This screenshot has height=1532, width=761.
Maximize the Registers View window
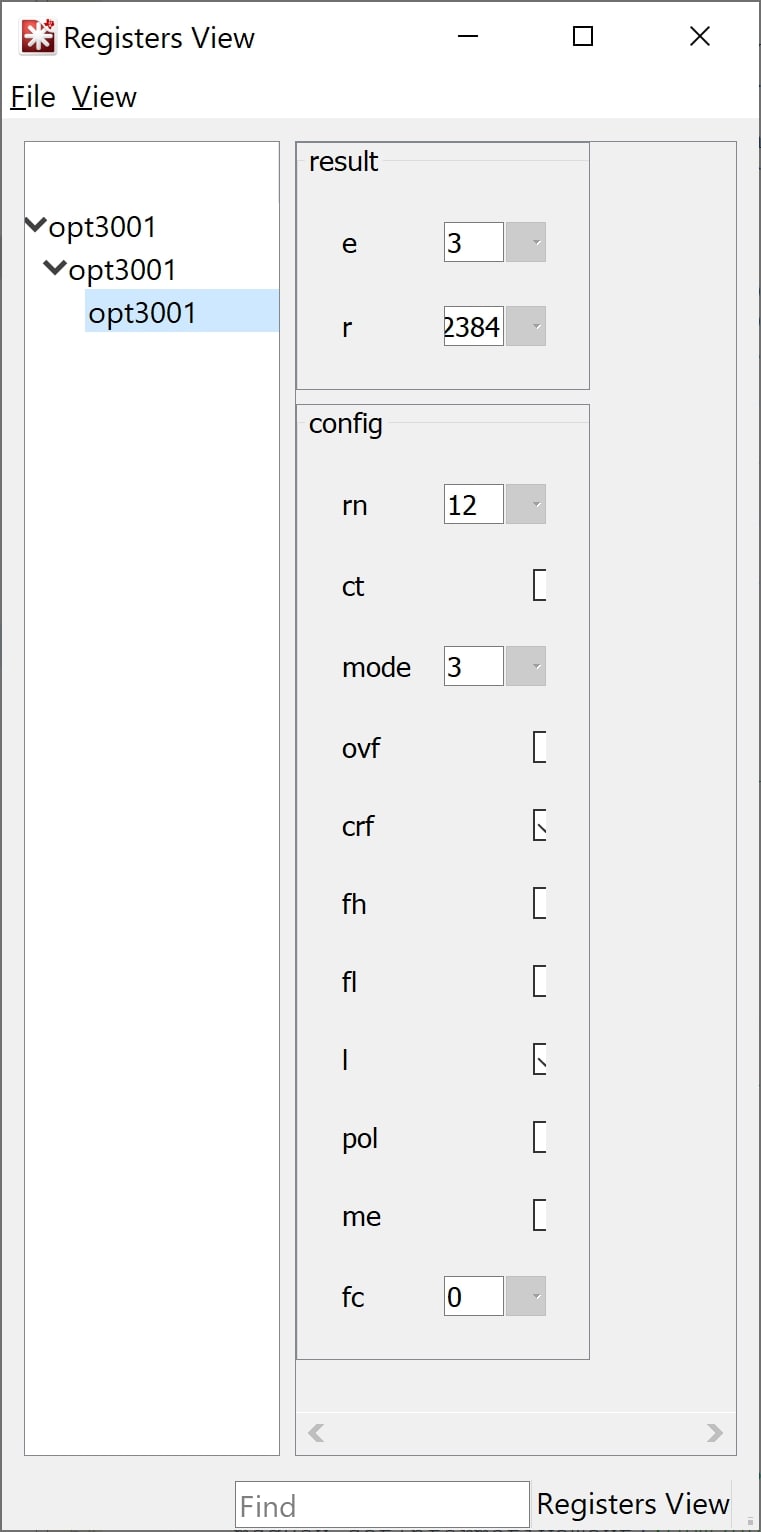tap(583, 37)
